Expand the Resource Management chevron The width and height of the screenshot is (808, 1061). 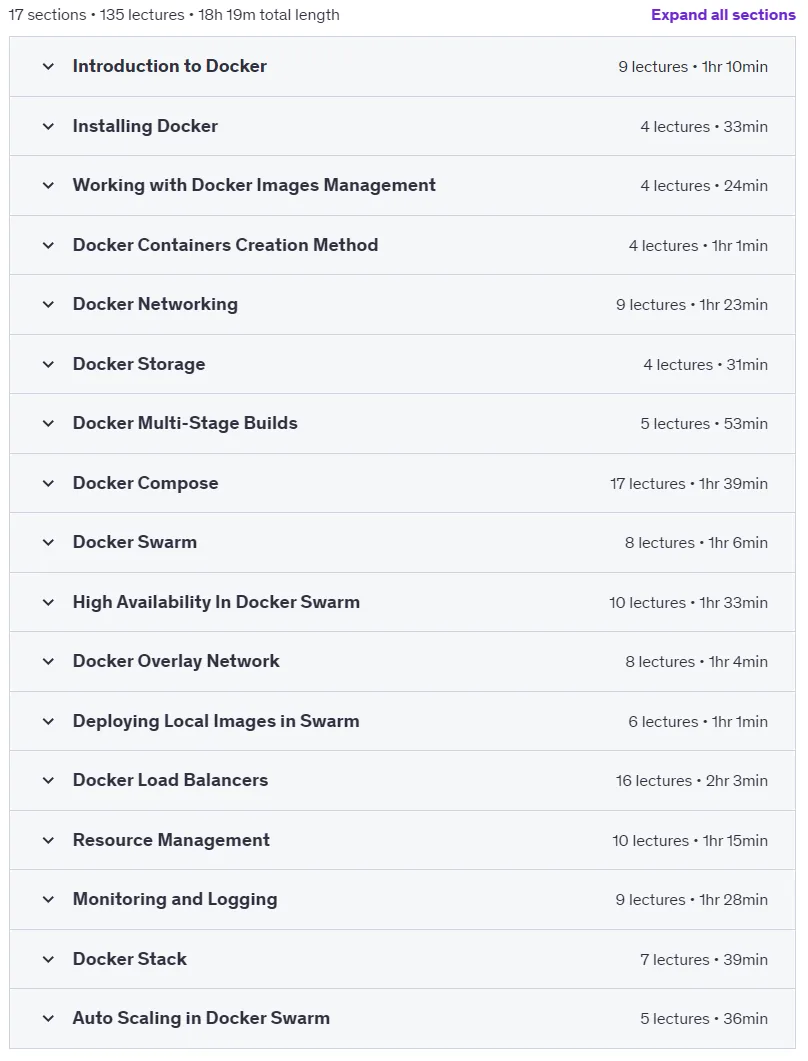(48, 840)
